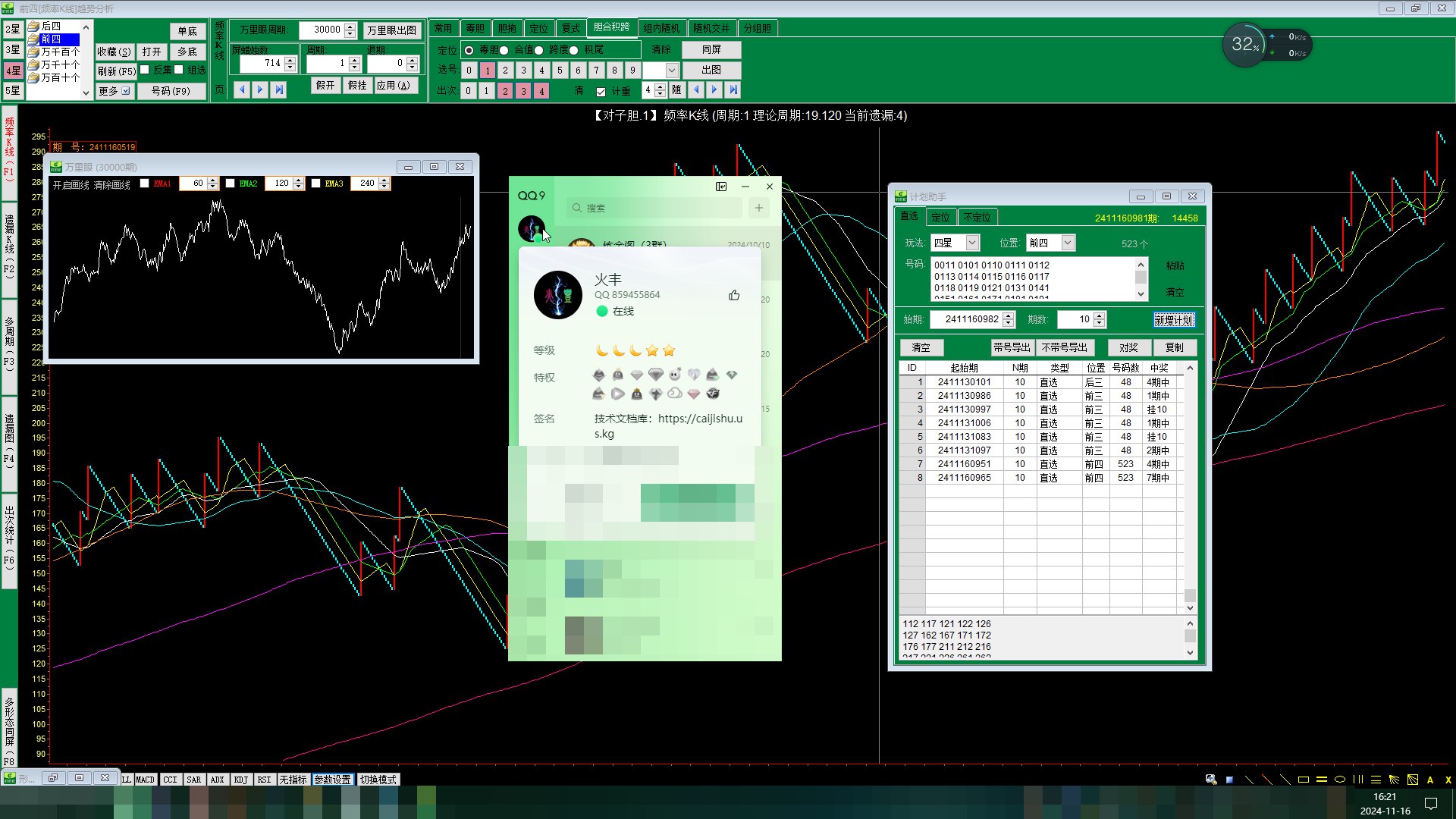Image resolution: width=1456 pixels, height=819 pixels.
Task: Select the text 'A' annotation tool
Action: coord(1430,780)
